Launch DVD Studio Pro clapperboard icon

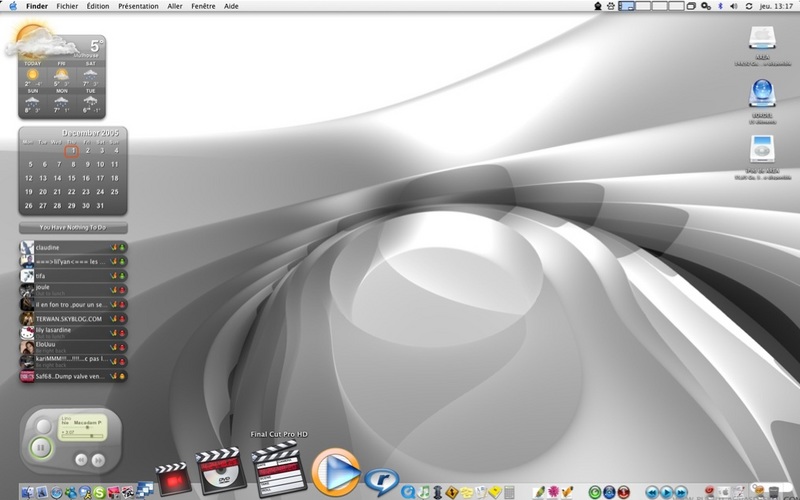pos(221,470)
